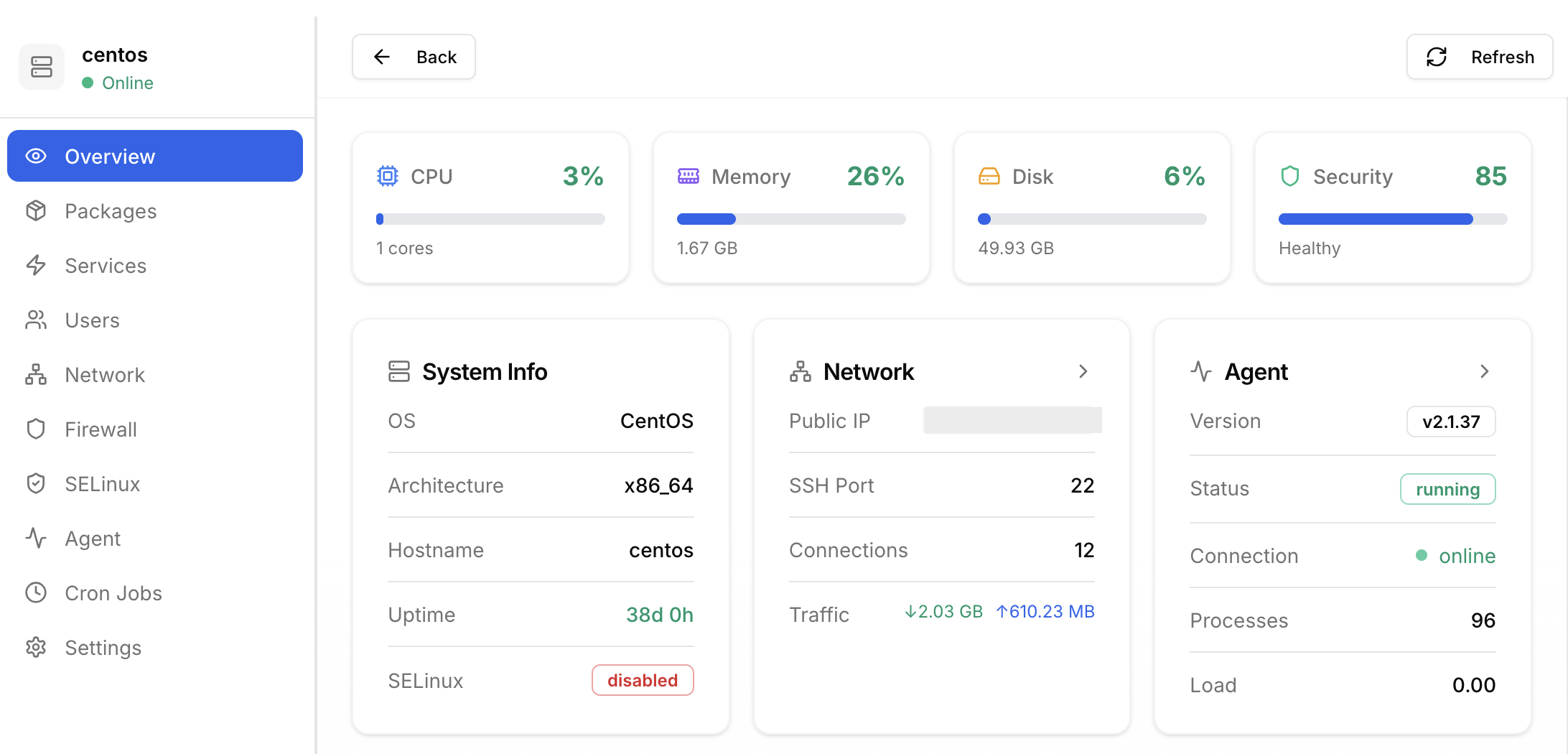1568x754 pixels.
Task: Select the Services lightning icon
Action: click(36, 265)
